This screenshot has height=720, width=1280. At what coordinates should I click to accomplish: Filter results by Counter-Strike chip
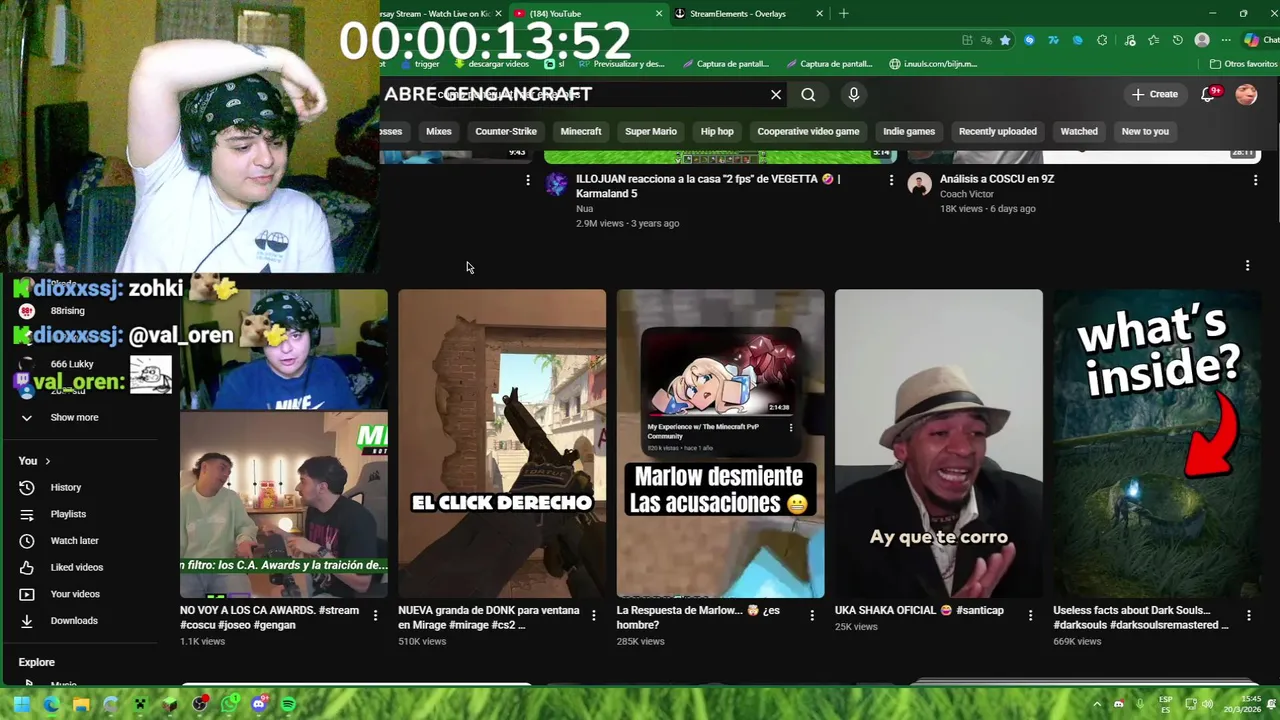pos(506,131)
